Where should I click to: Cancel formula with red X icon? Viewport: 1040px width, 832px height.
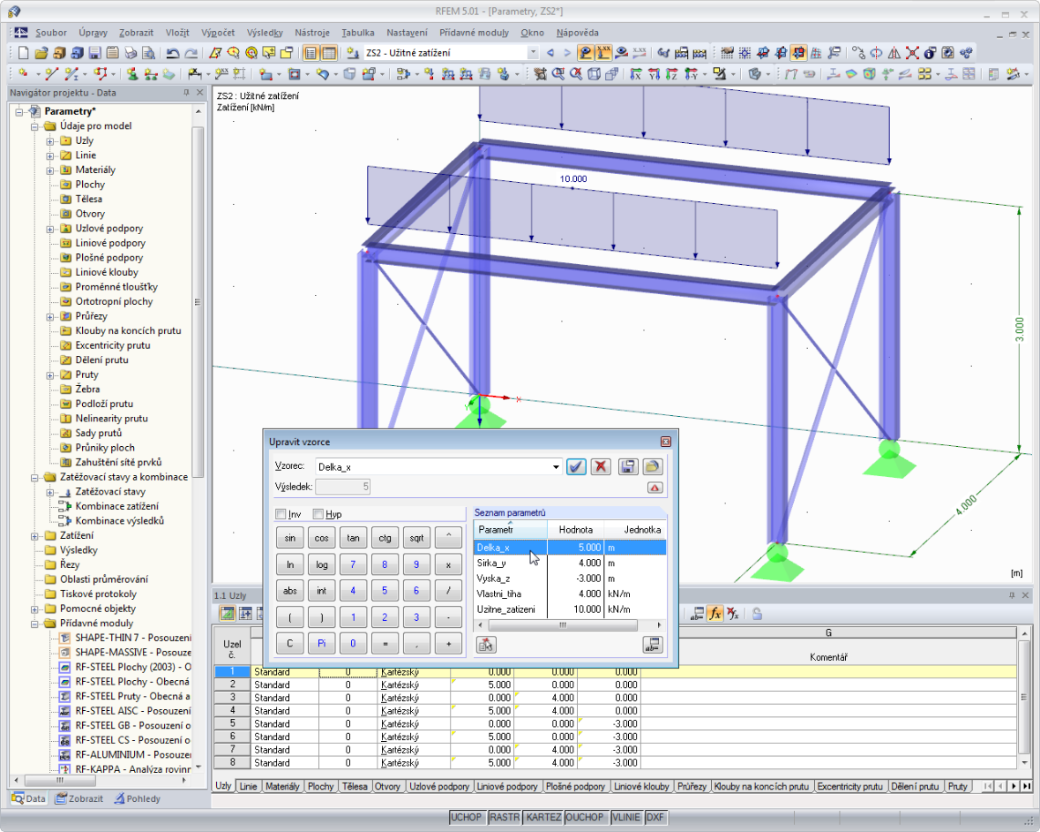[601, 466]
